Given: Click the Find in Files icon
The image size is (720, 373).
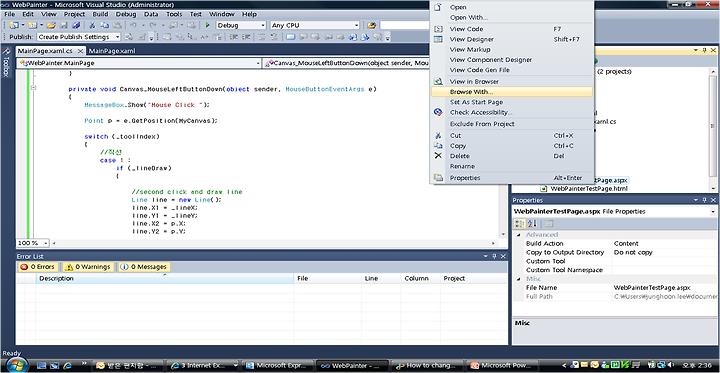Looking at the screenshot, I should pos(371,25).
